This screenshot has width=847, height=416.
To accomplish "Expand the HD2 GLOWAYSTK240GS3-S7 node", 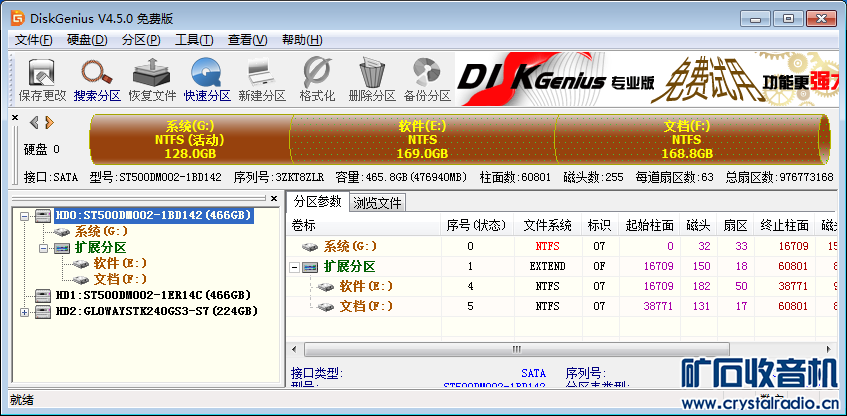I will [24, 312].
